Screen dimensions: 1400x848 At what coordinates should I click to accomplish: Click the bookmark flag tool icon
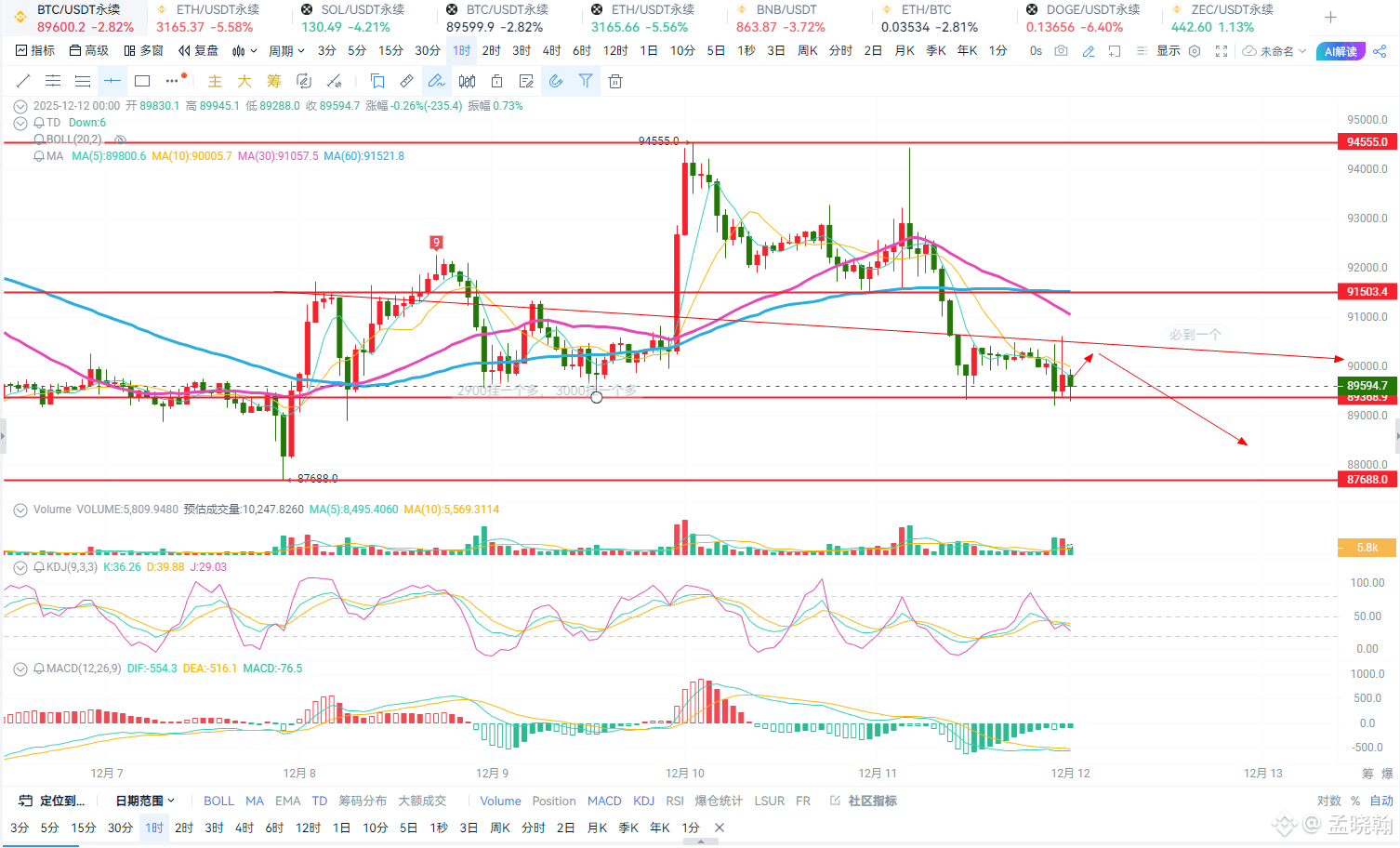tap(377, 81)
